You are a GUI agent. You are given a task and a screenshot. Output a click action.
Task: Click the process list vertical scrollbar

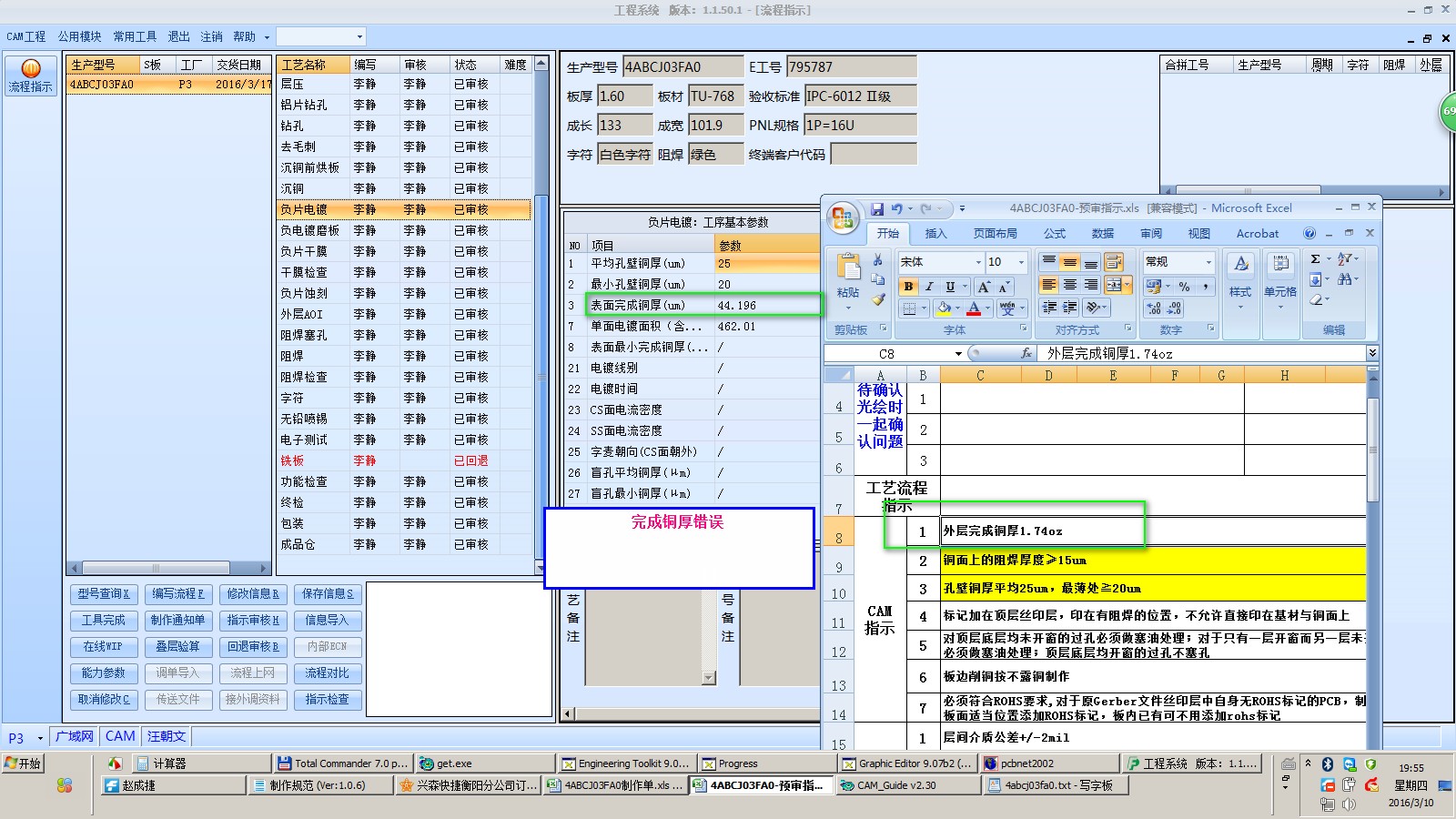[541, 315]
